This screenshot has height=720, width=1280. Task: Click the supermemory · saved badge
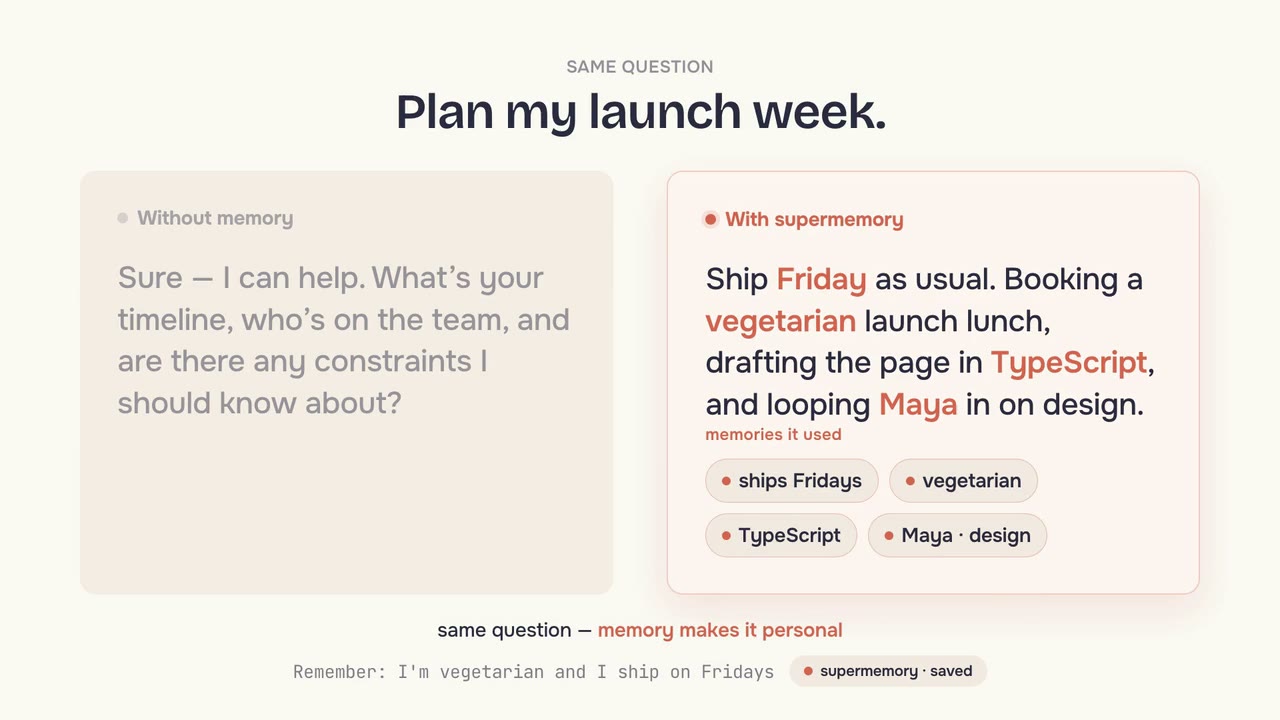coord(888,671)
